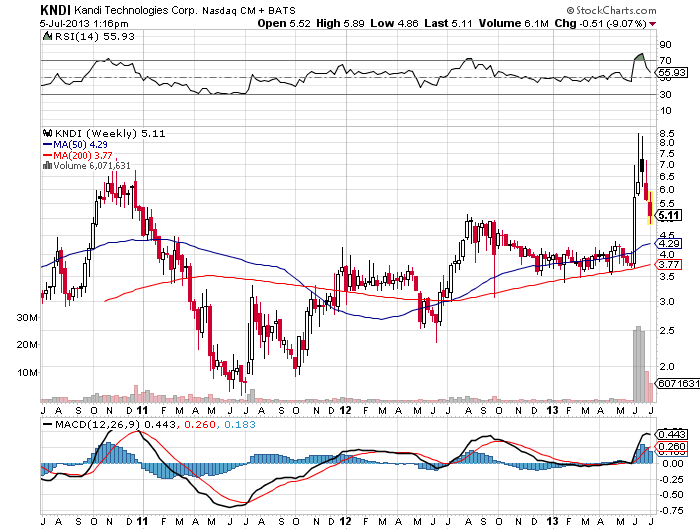700x530 pixels.
Task: Click the boxed 5.11 last-price tag on the price axis
Action: 669,216
